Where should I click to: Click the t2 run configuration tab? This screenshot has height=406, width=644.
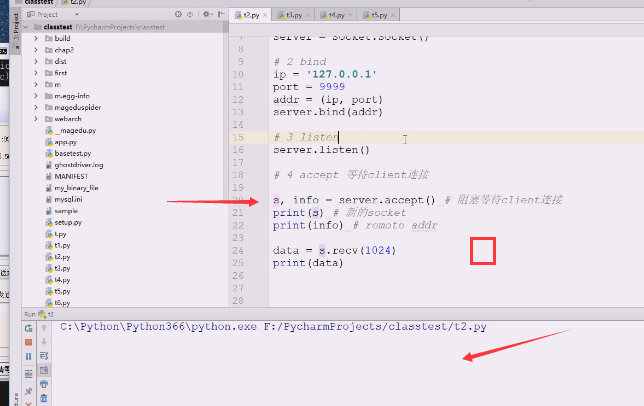pos(46,314)
